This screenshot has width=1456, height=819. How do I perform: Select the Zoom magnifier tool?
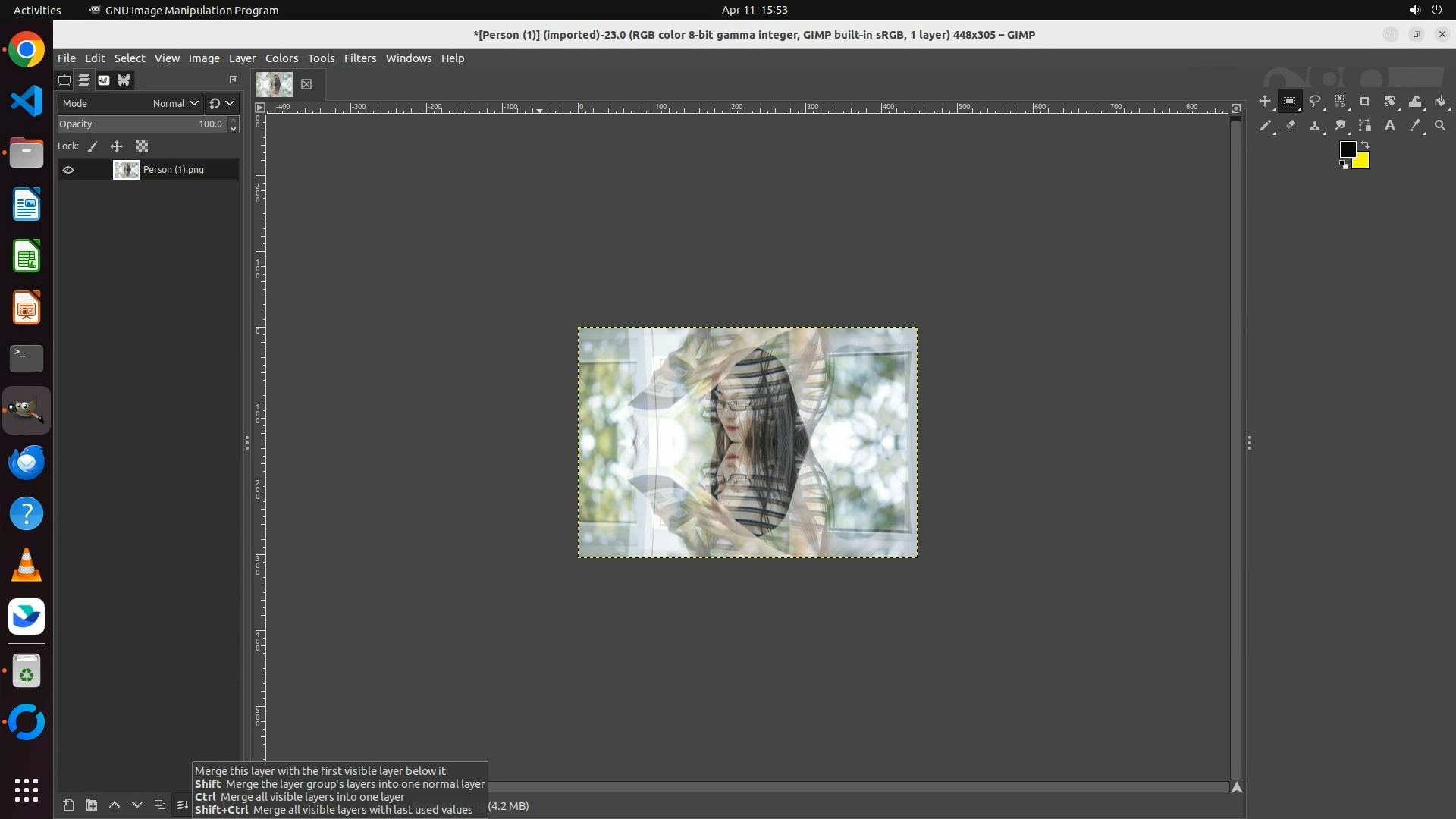coord(1440,126)
